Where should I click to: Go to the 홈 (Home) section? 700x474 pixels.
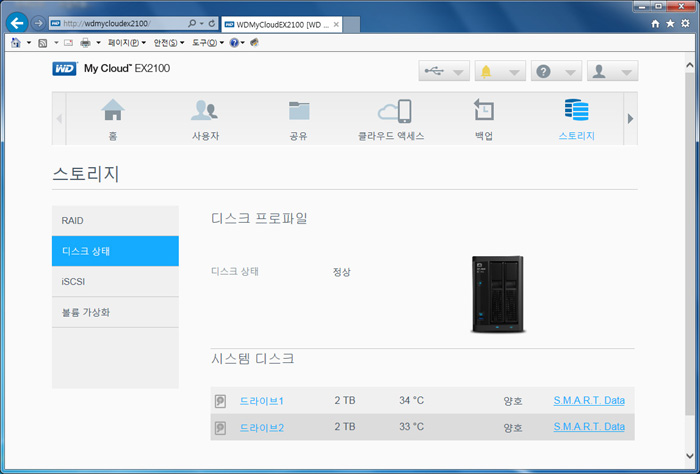click(x=113, y=119)
